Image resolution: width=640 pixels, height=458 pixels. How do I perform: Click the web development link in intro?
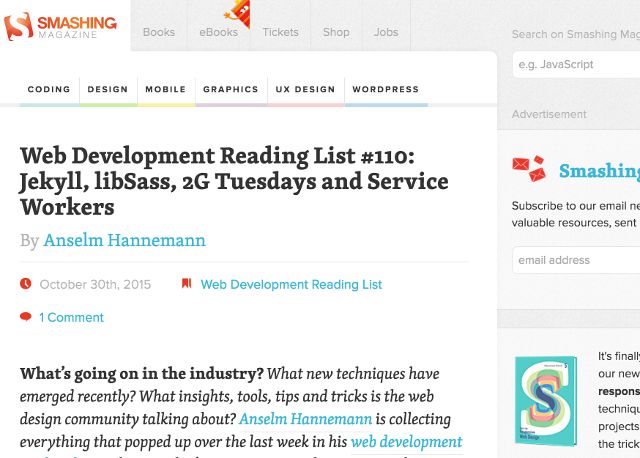pyautogui.click(x=407, y=442)
